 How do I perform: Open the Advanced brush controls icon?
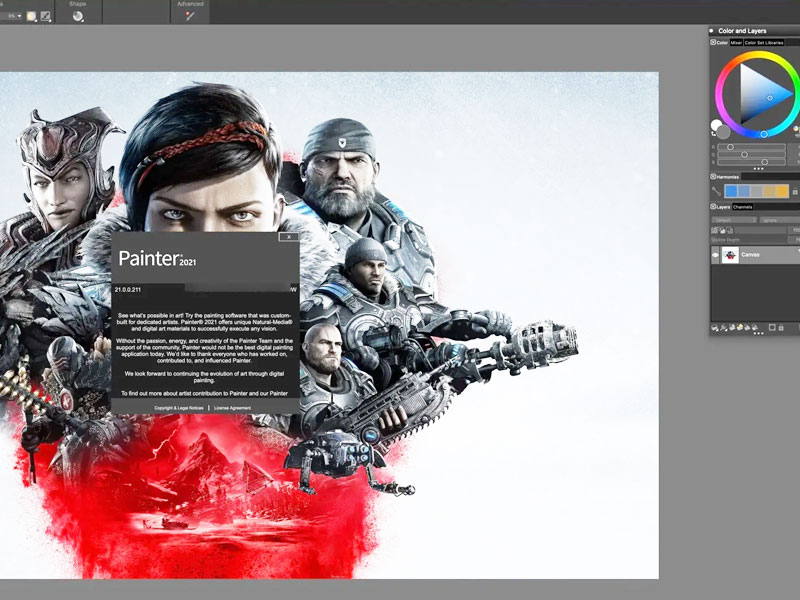point(190,16)
